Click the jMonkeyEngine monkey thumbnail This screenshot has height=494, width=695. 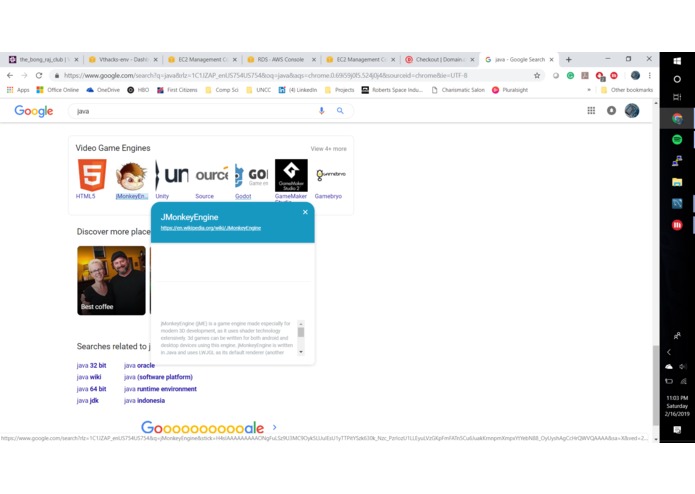[x=131, y=175]
